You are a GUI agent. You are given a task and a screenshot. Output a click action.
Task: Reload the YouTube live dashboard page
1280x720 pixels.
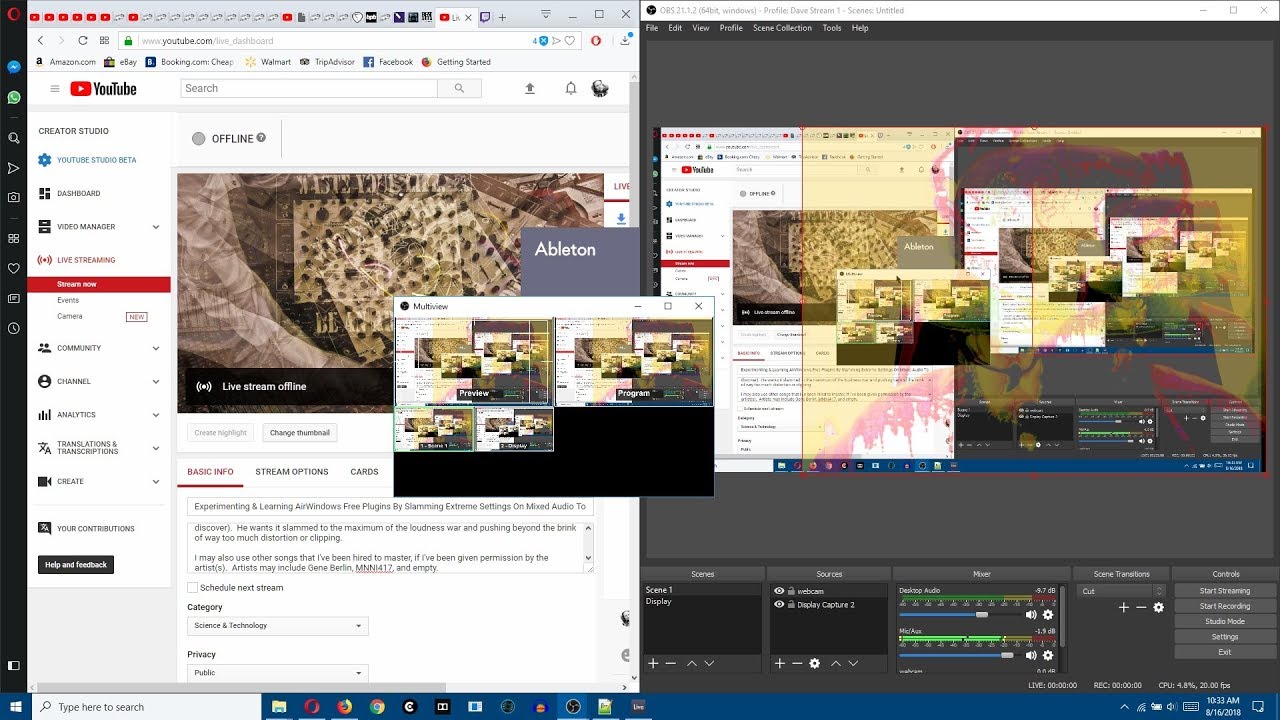82,41
